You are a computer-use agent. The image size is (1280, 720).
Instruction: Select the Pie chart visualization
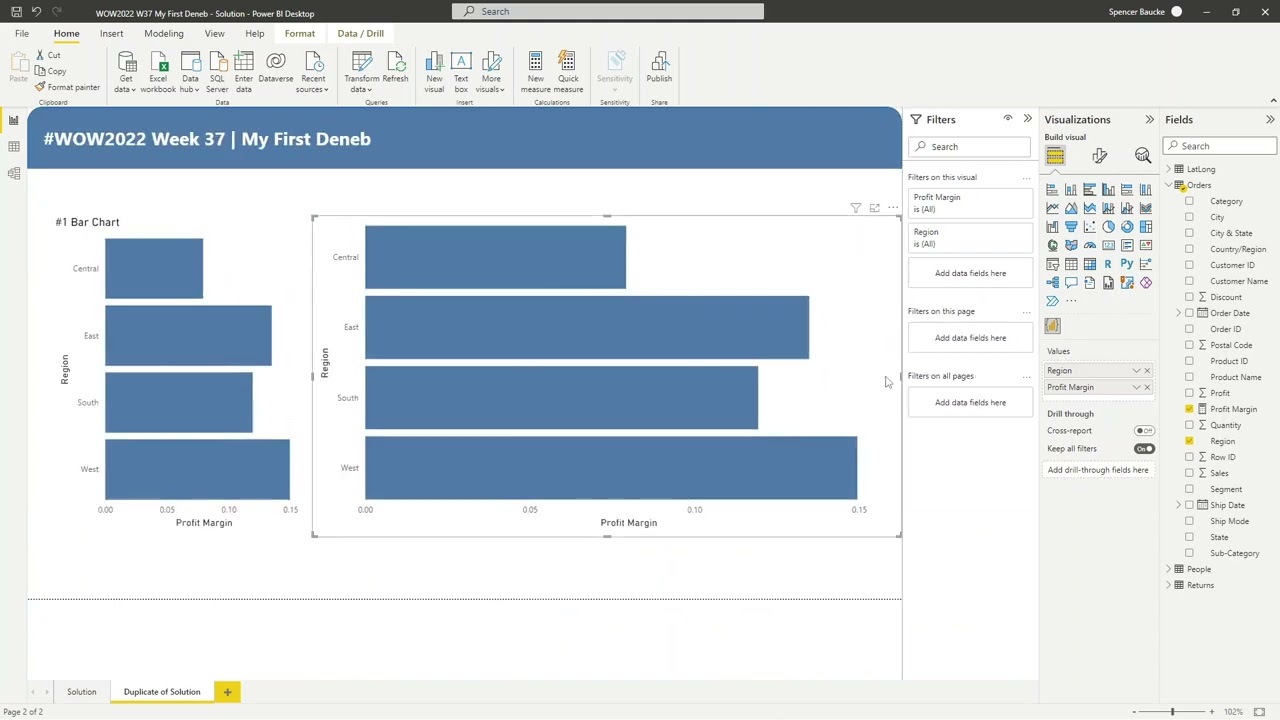click(x=1108, y=227)
